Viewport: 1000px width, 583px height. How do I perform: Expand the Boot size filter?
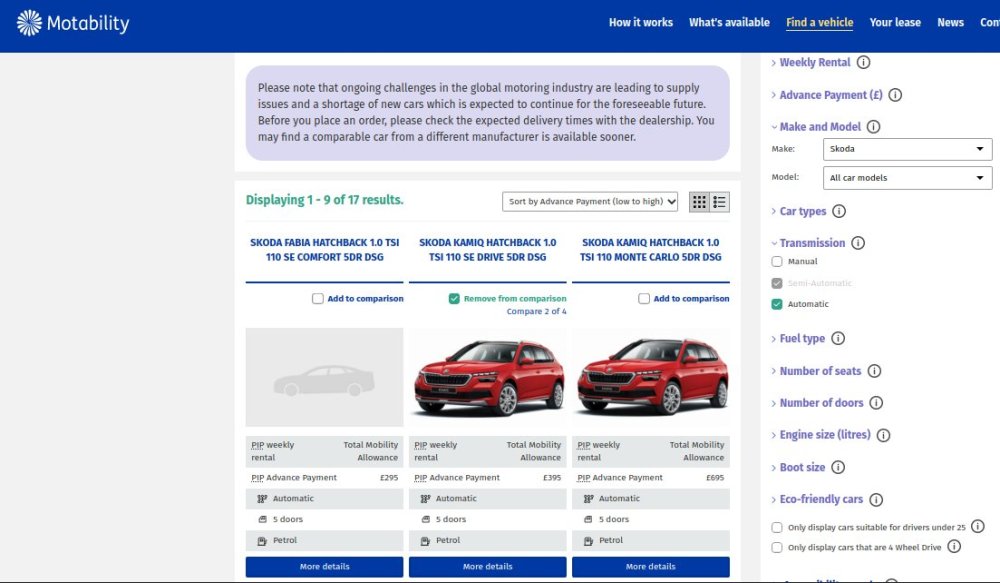click(x=802, y=468)
